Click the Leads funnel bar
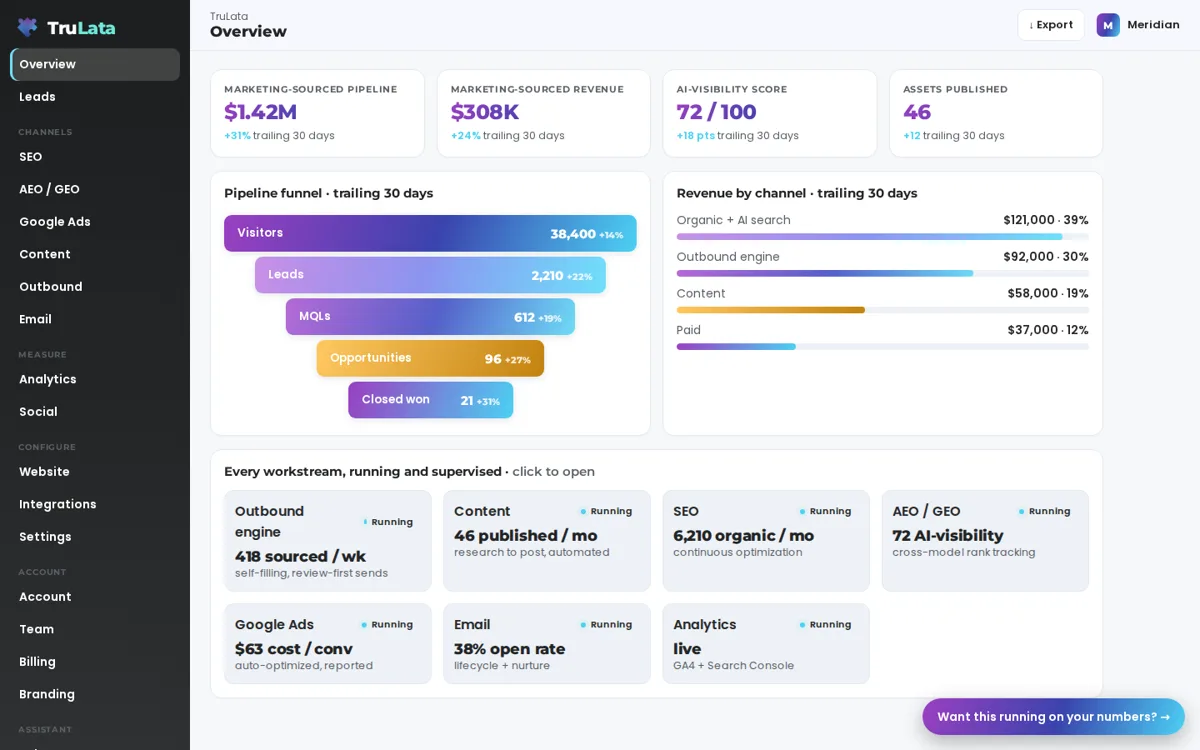The image size is (1200, 750). [x=430, y=275]
